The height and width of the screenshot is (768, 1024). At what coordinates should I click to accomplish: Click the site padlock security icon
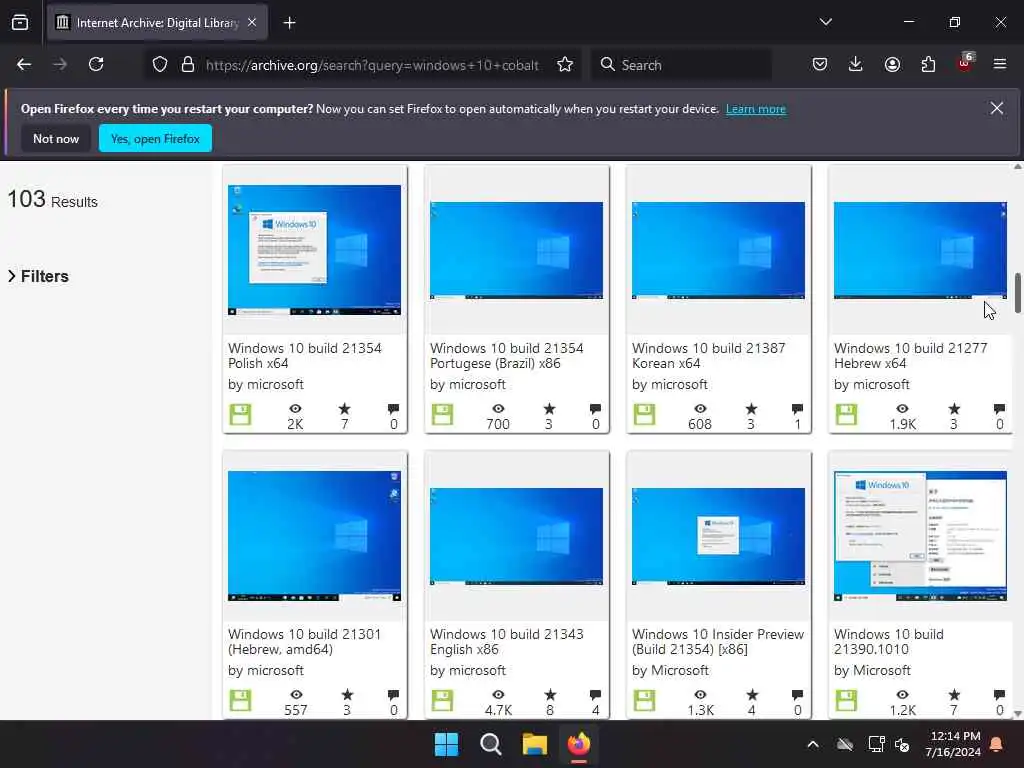pyautogui.click(x=188, y=65)
